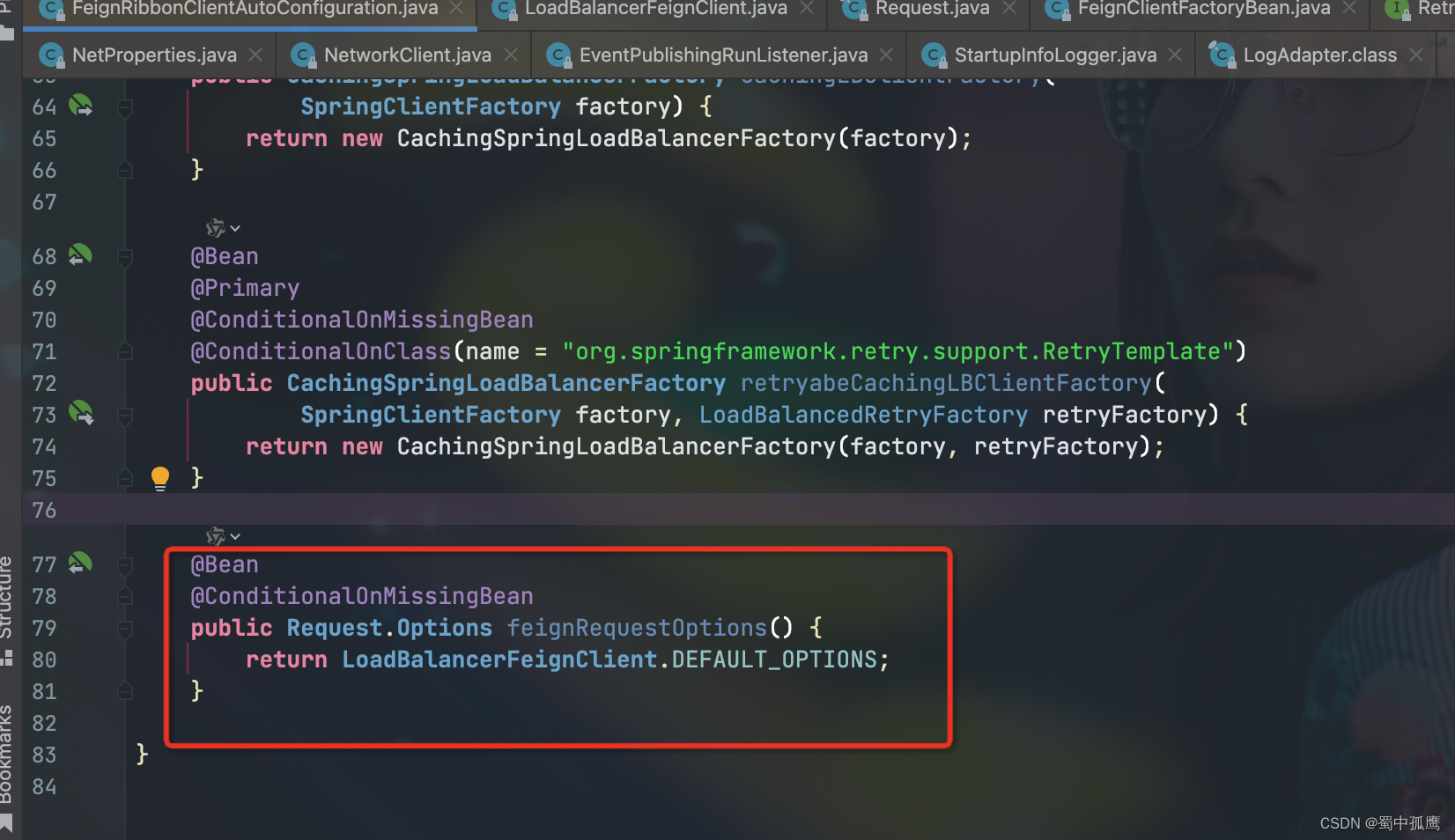Click Spring bean gutter icon on line 73
1455x840 pixels.
tap(81, 413)
